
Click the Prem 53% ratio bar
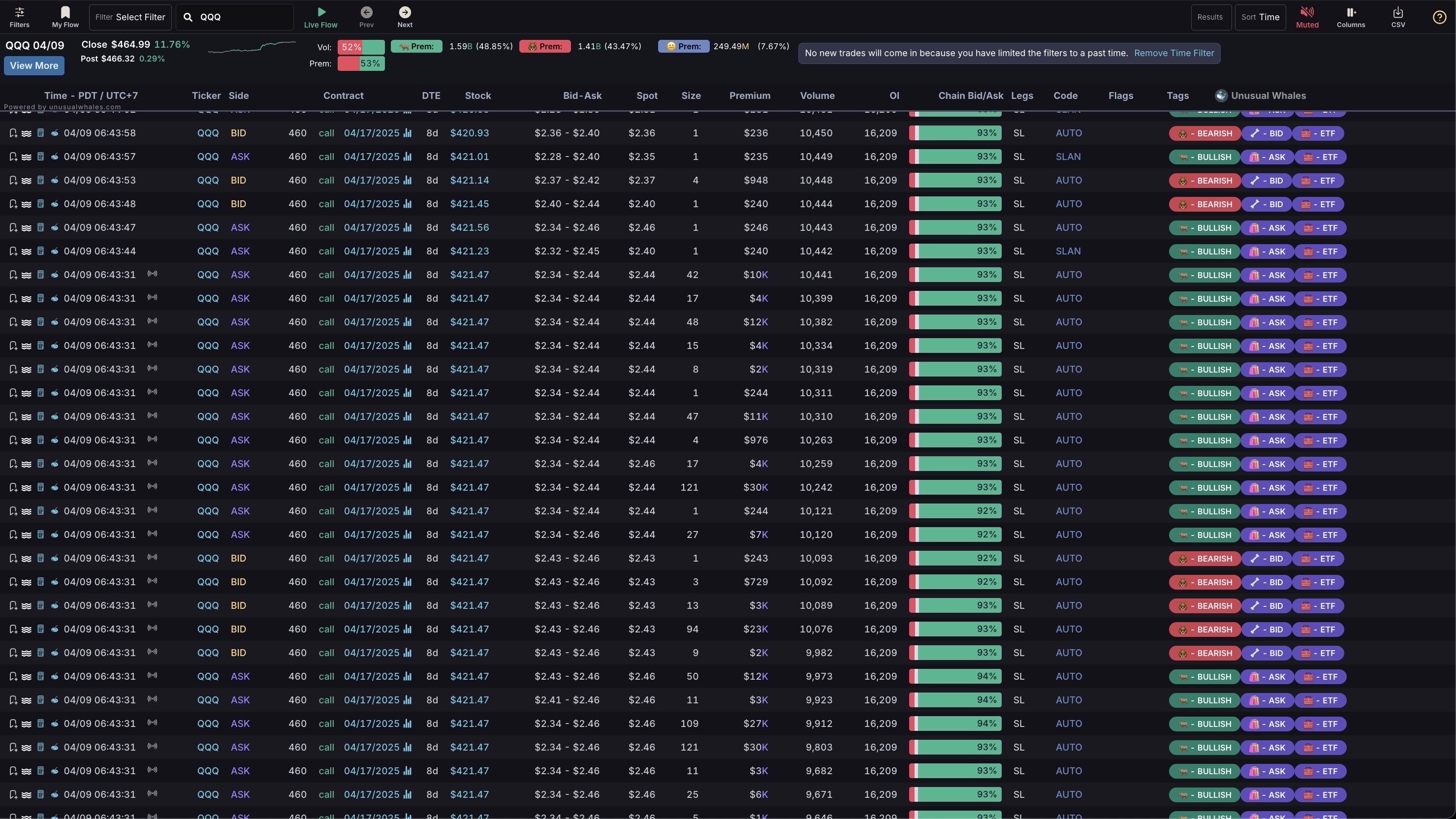[361, 64]
